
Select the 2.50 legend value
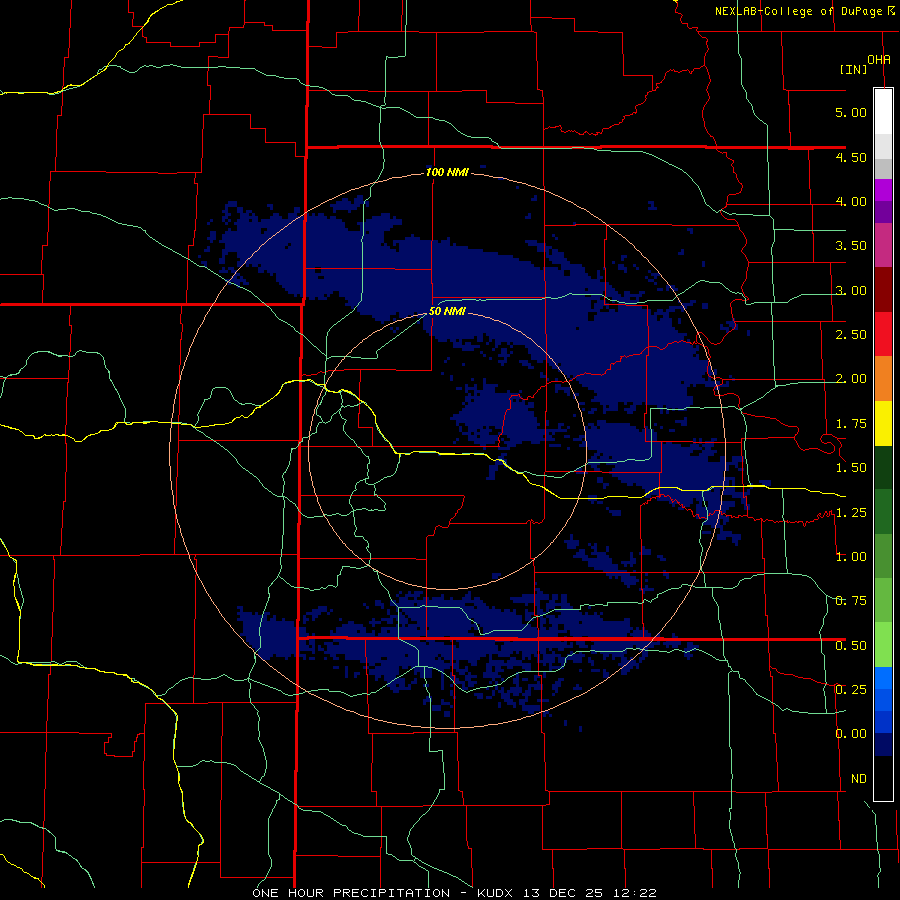click(851, 335)
